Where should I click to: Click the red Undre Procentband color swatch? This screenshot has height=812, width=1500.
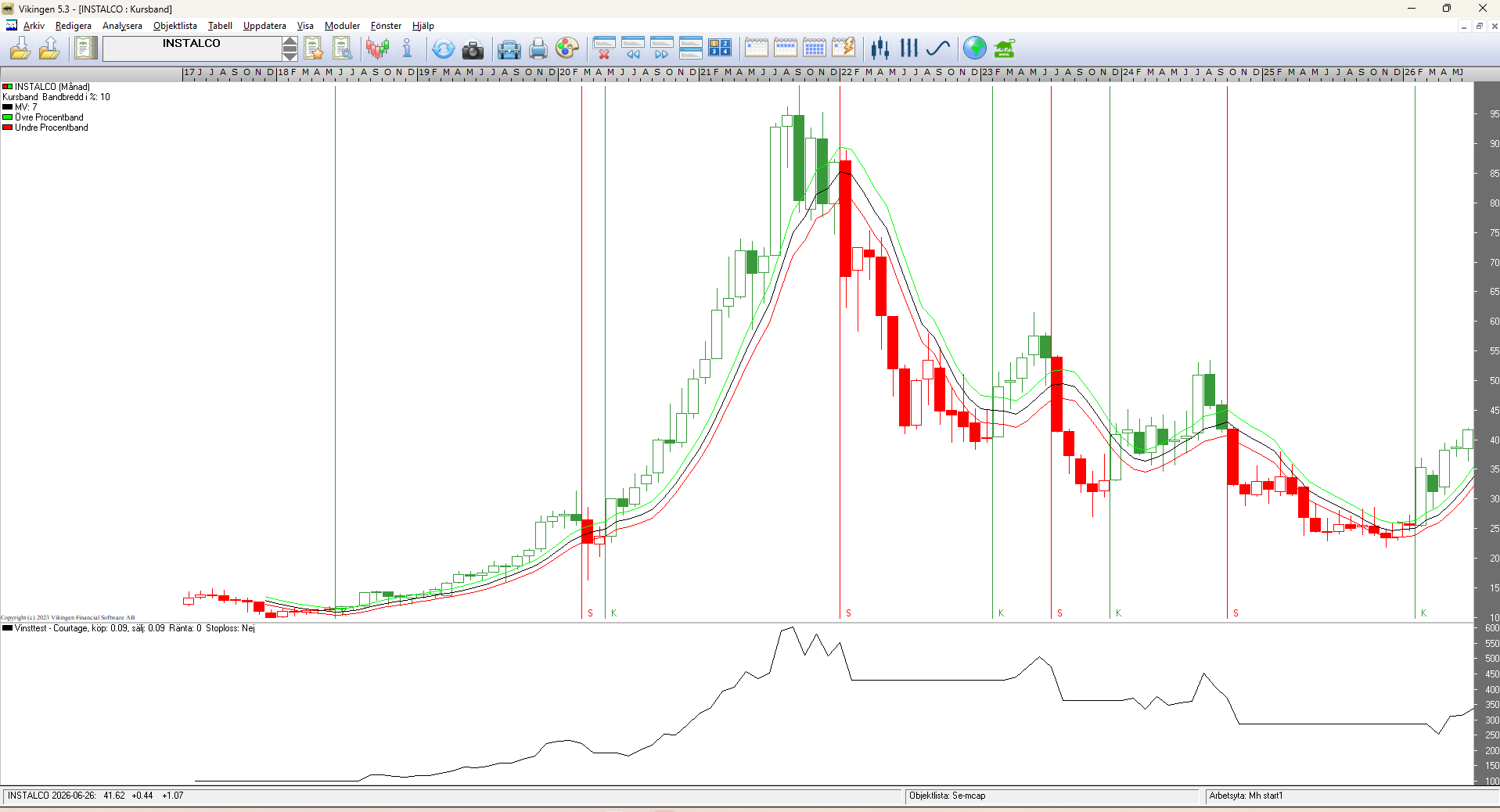click(8, 128)
